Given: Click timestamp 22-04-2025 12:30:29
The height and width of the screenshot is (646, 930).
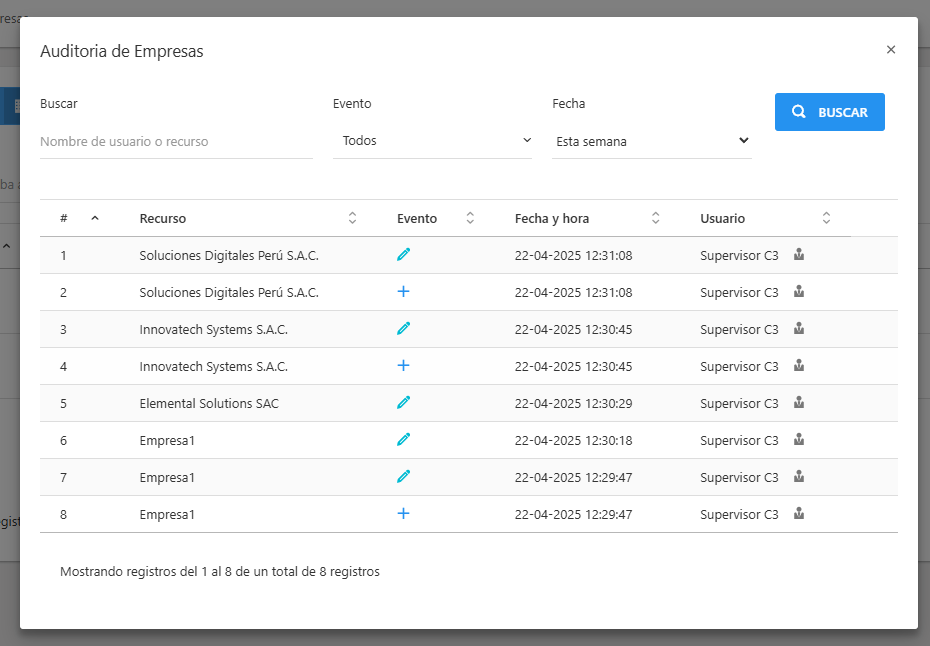Looking at the screenshot, I should (x=574, y=403).
